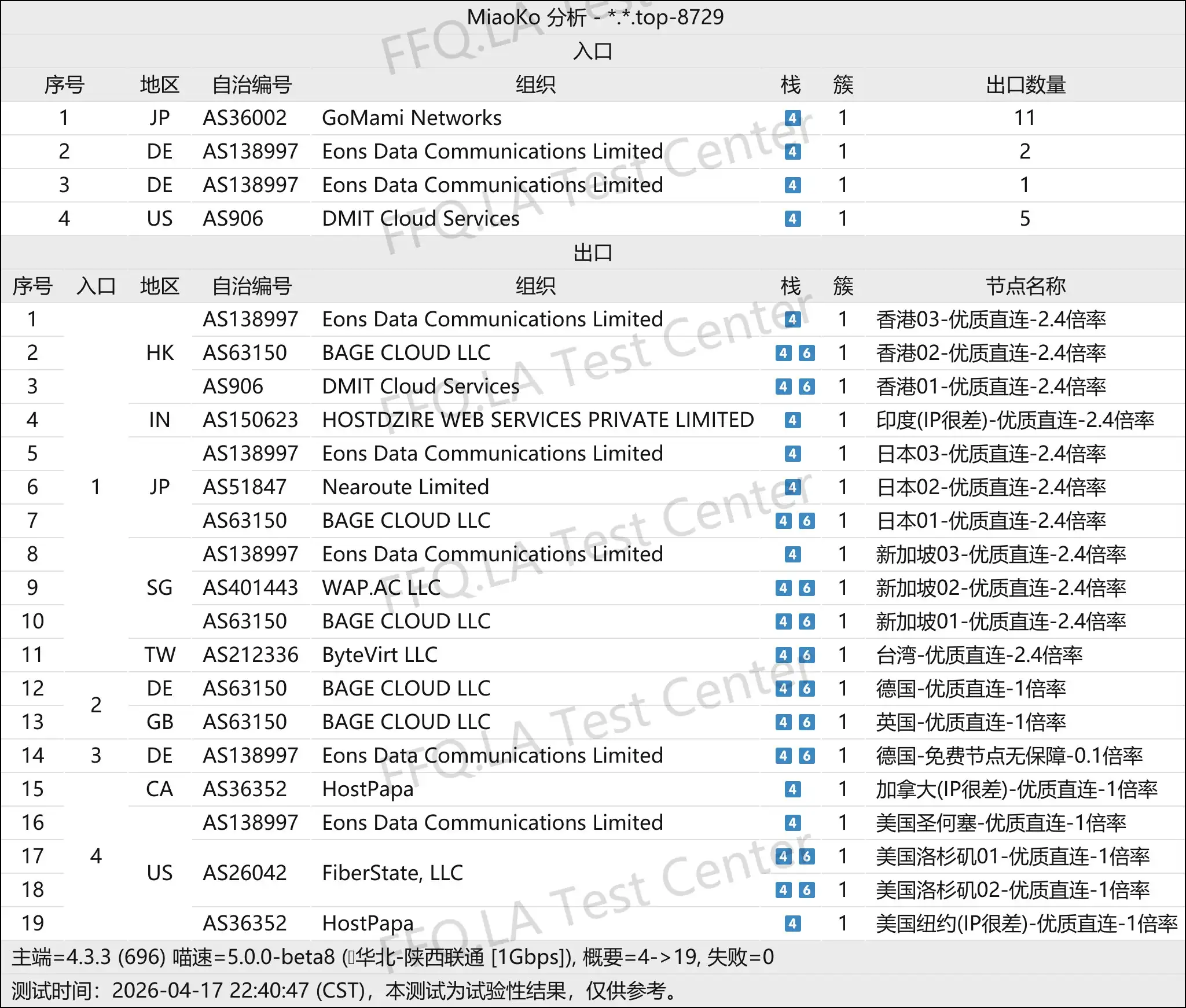The width and height of the screenshot is (1186, 1008).
Task: Select the Nearoute Limited 日本02 row
Action: click(x=405, y=487)
